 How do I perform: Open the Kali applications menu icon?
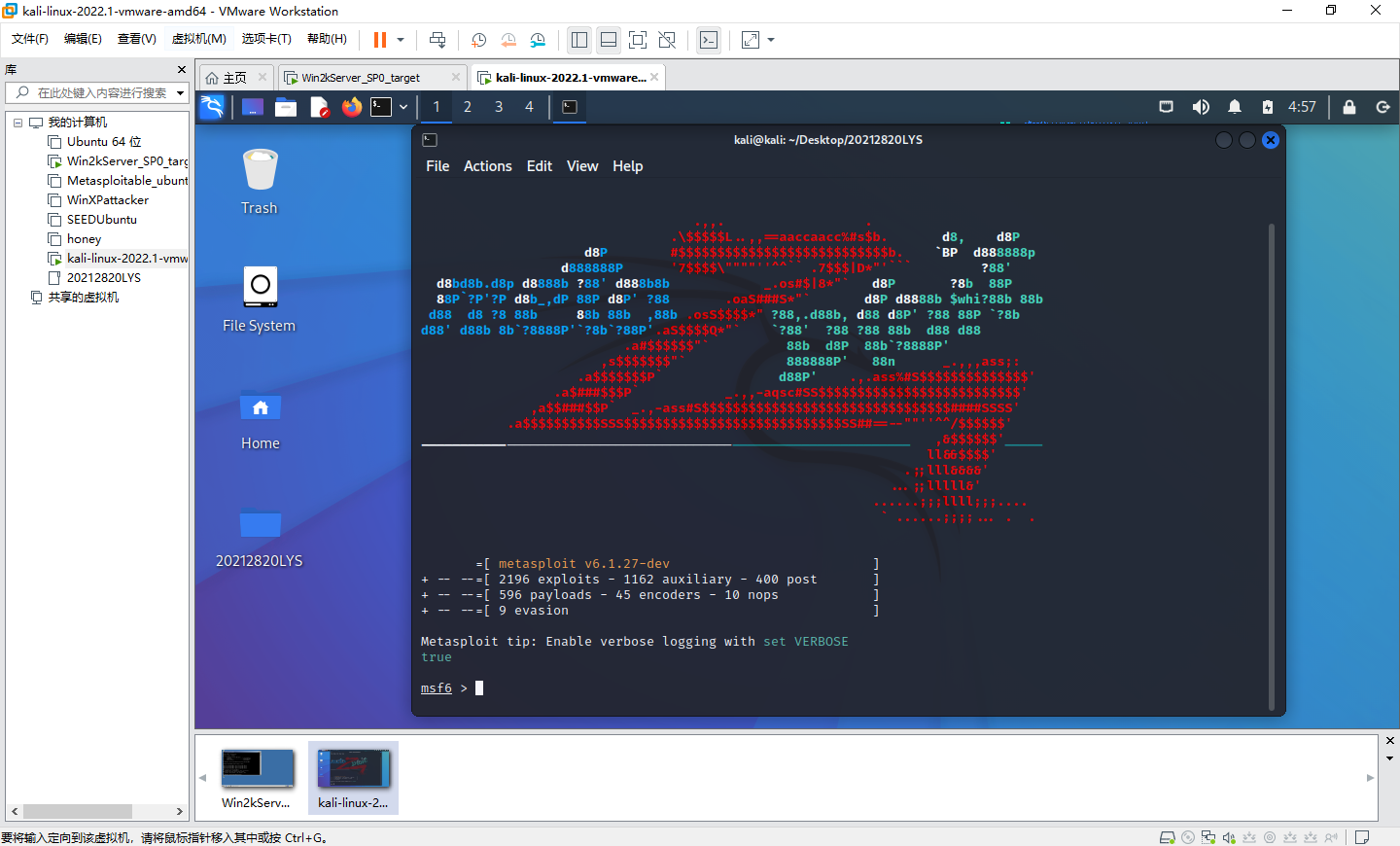tap(212, 107)
